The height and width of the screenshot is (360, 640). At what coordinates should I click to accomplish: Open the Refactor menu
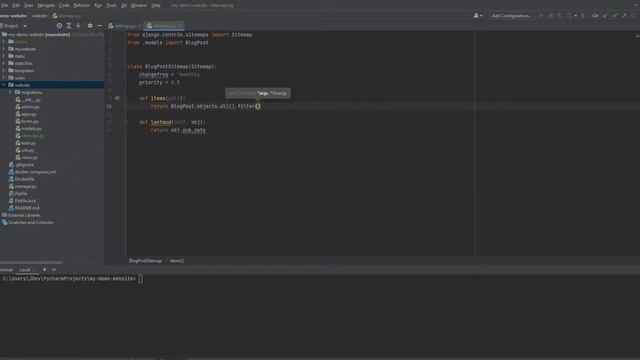click(x=81, y=6)
